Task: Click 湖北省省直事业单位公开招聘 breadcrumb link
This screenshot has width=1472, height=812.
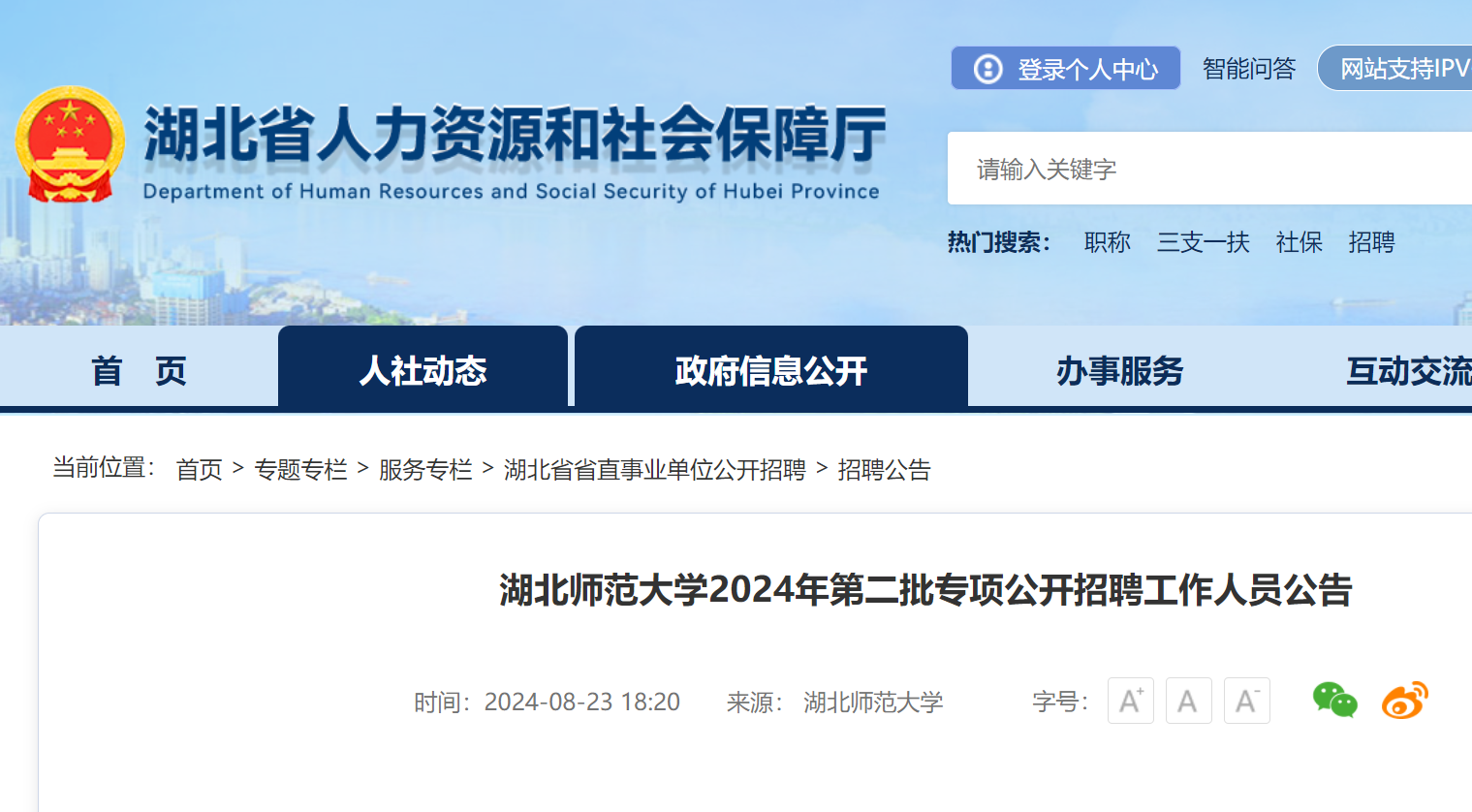Action: (x=655, y=470)
